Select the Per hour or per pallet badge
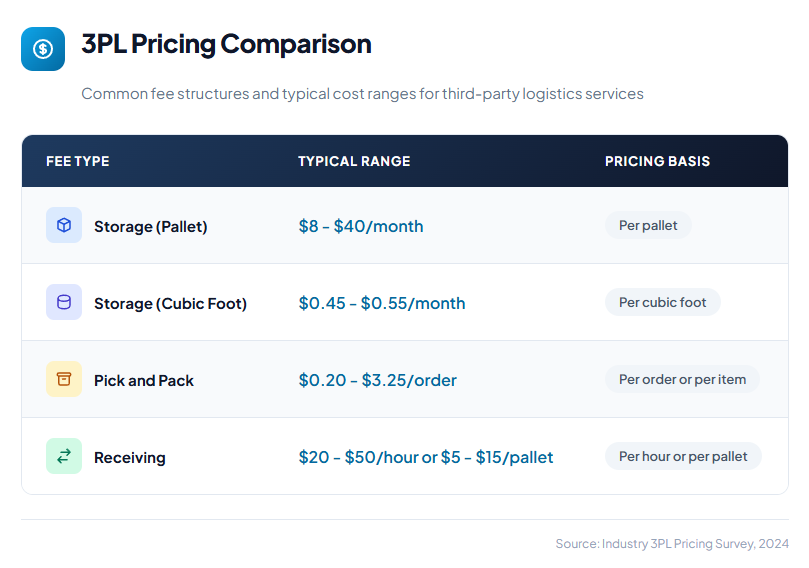809x568 pixels. click(x=683, y=456)
